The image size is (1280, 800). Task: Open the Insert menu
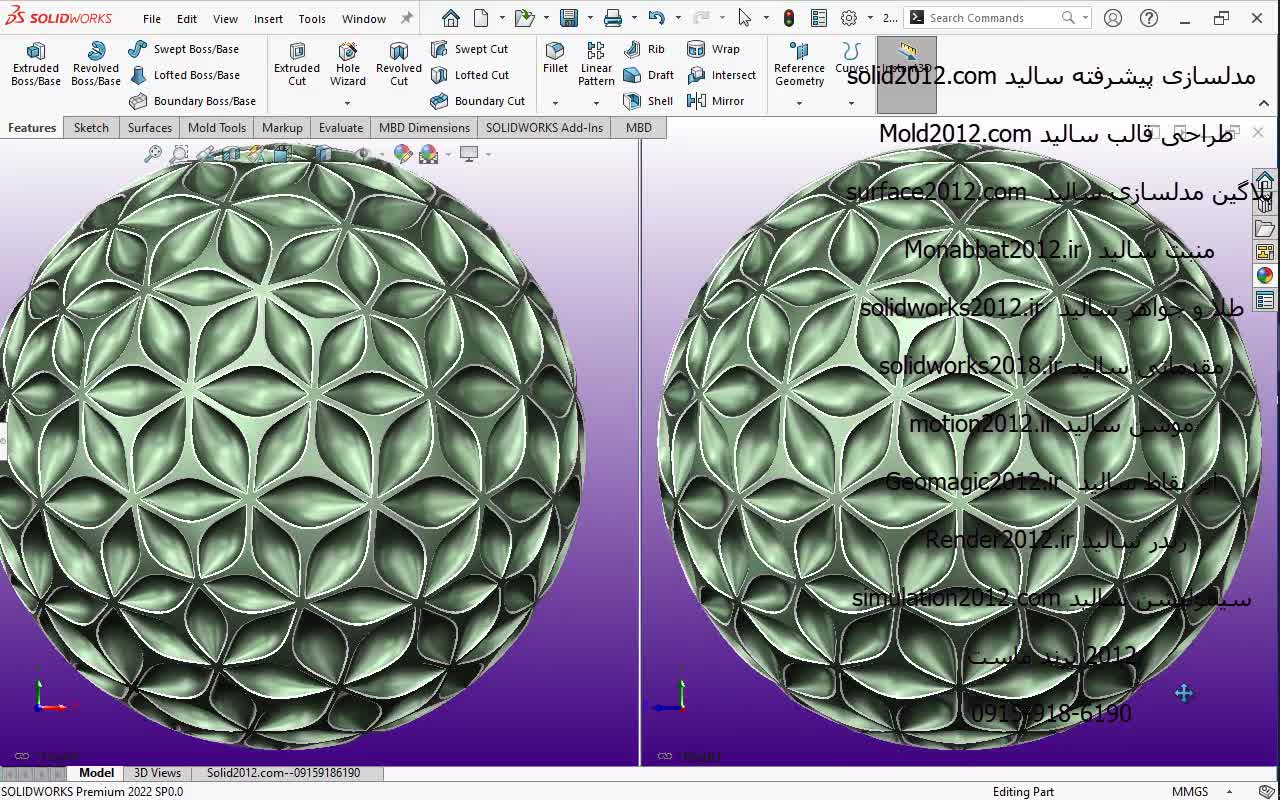(x=268, y=18)
